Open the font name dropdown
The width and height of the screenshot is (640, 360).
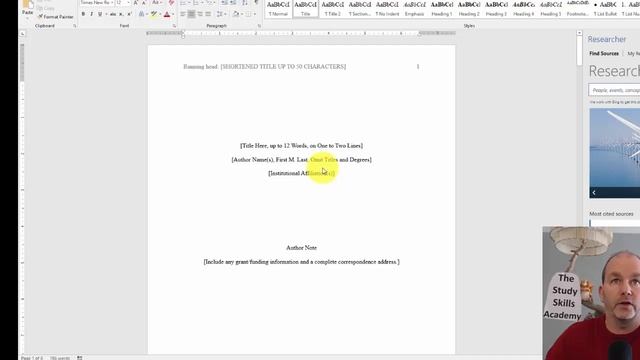111,3
